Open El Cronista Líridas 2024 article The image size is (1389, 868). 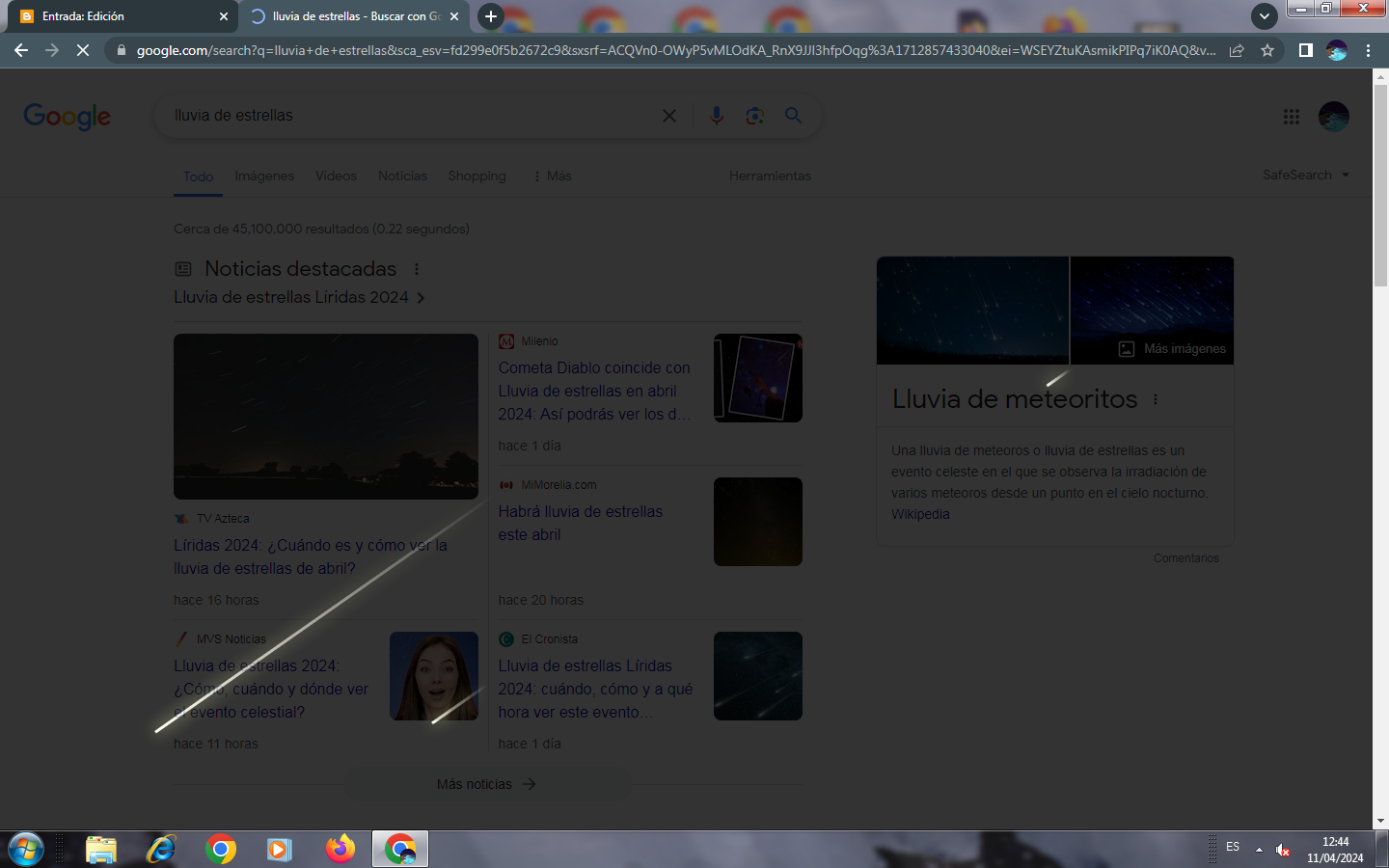[x=596, y=689]
